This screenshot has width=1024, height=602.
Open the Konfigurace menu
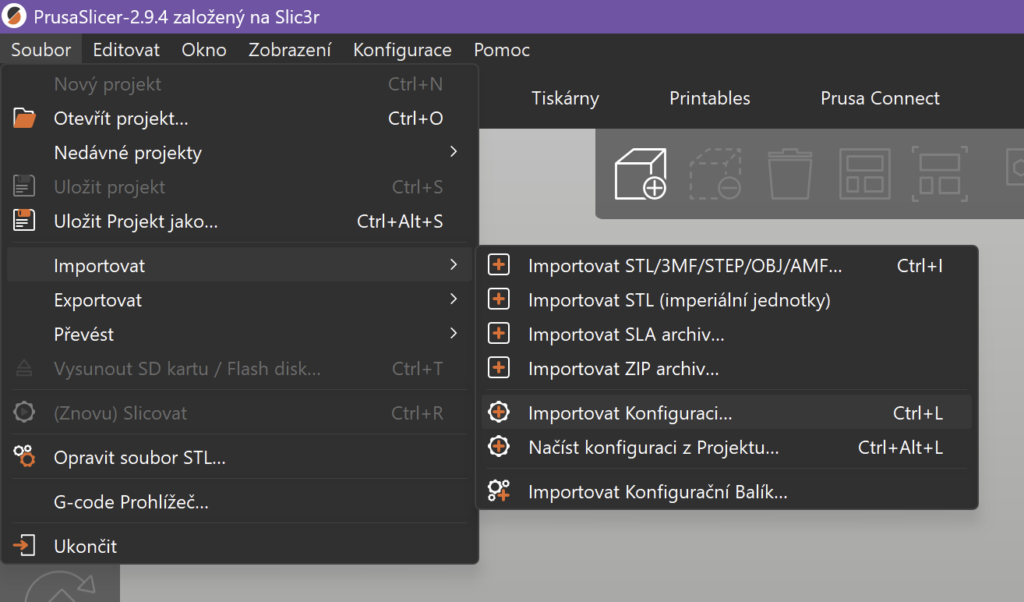402,50
